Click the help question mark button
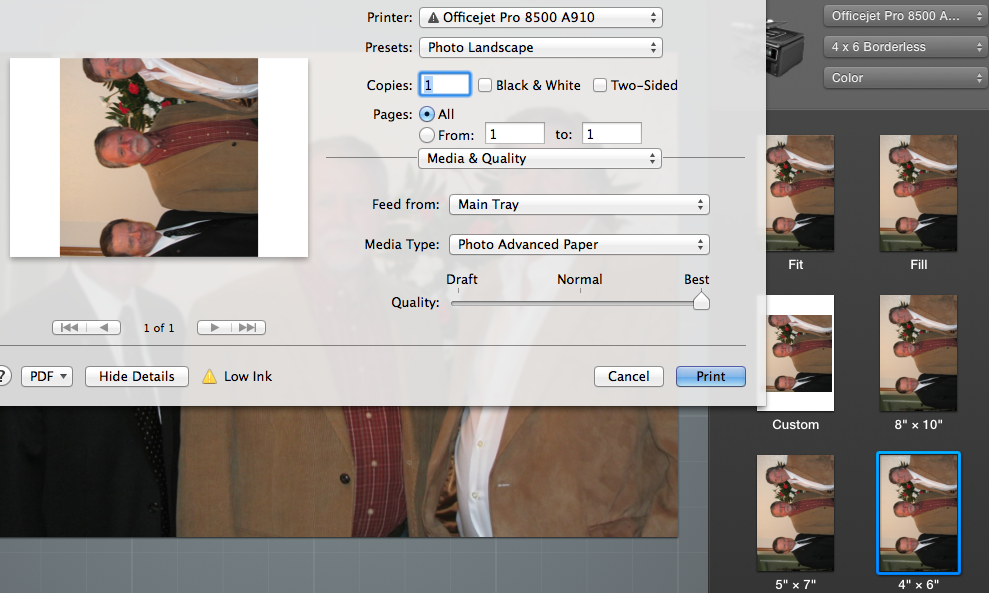This screenshot has height=593, width=989. pyautogui.click(x=3, y=376)
